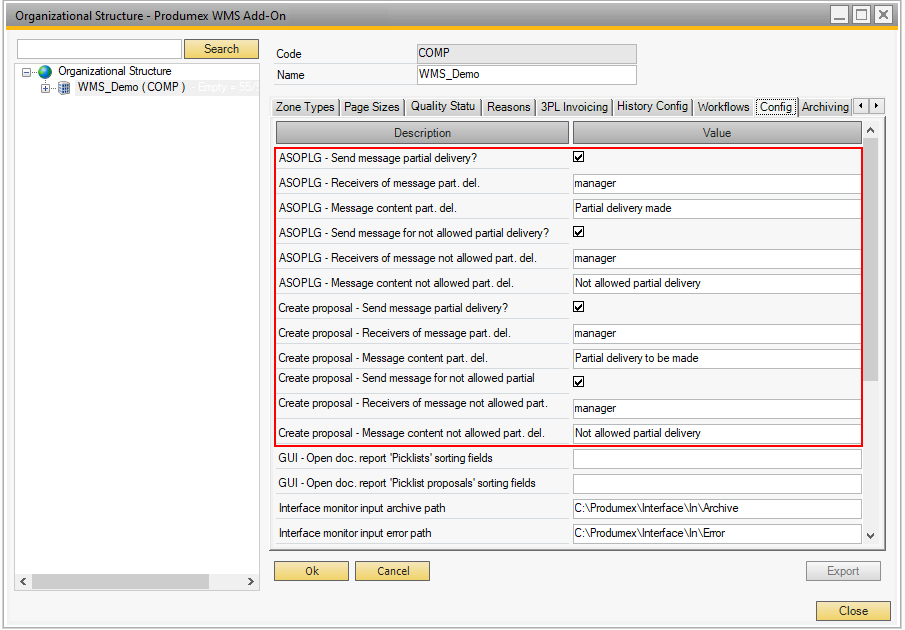This screenshot has width=905, height=630.
Task: Click the grid scrollbar down arrow
Action: (870, 536)
